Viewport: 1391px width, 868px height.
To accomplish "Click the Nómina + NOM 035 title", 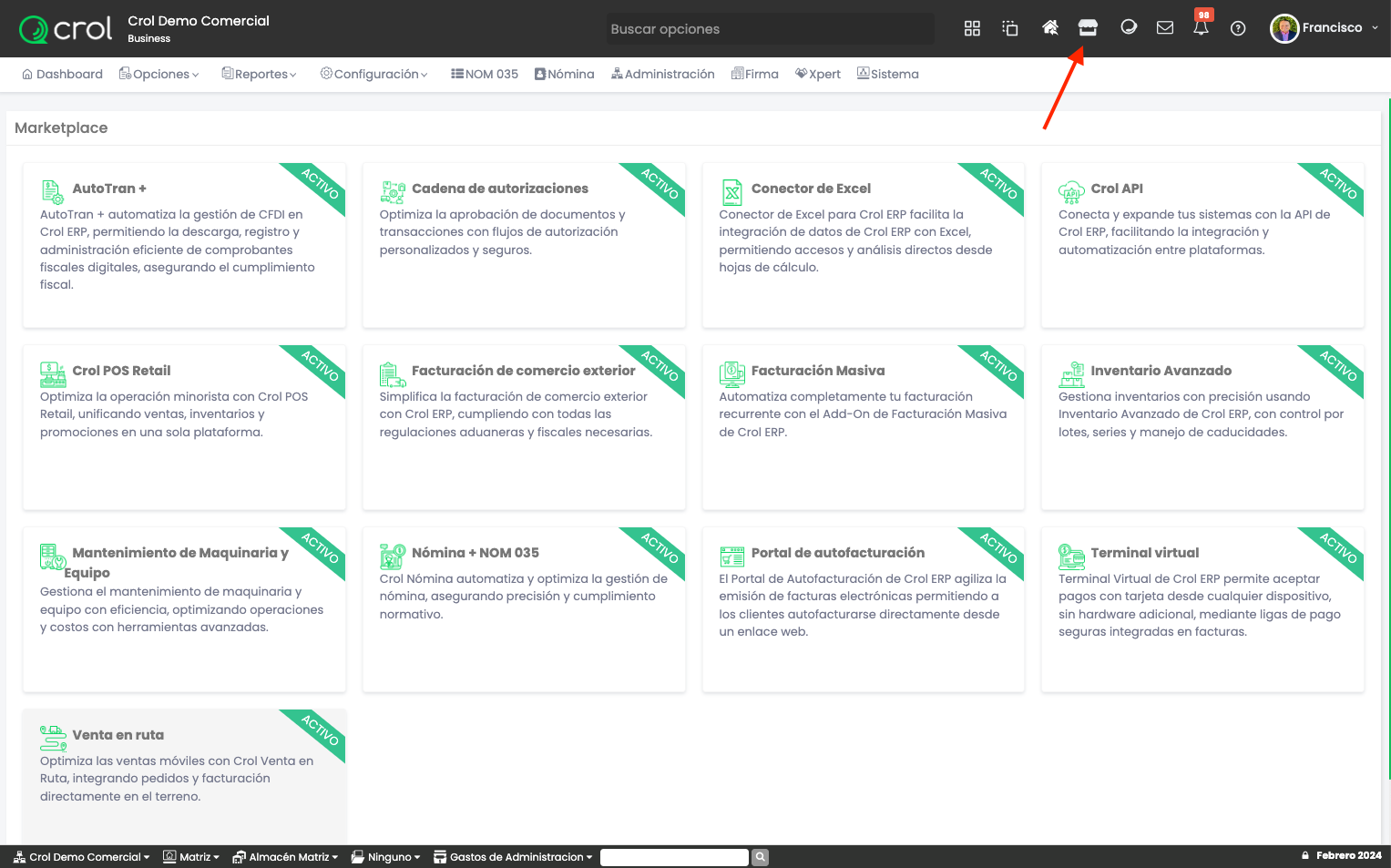I will pyautogui.click(x=476, y=553).
